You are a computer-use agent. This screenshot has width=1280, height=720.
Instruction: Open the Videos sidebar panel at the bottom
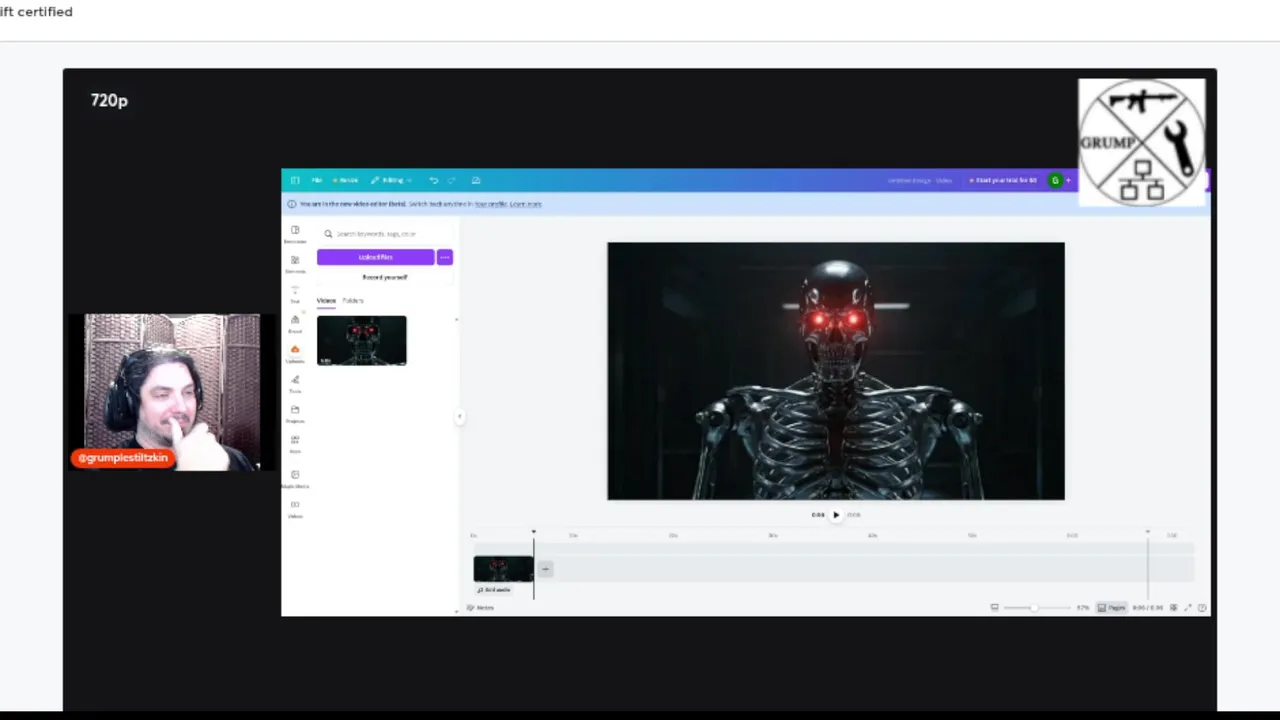[295, 509]
